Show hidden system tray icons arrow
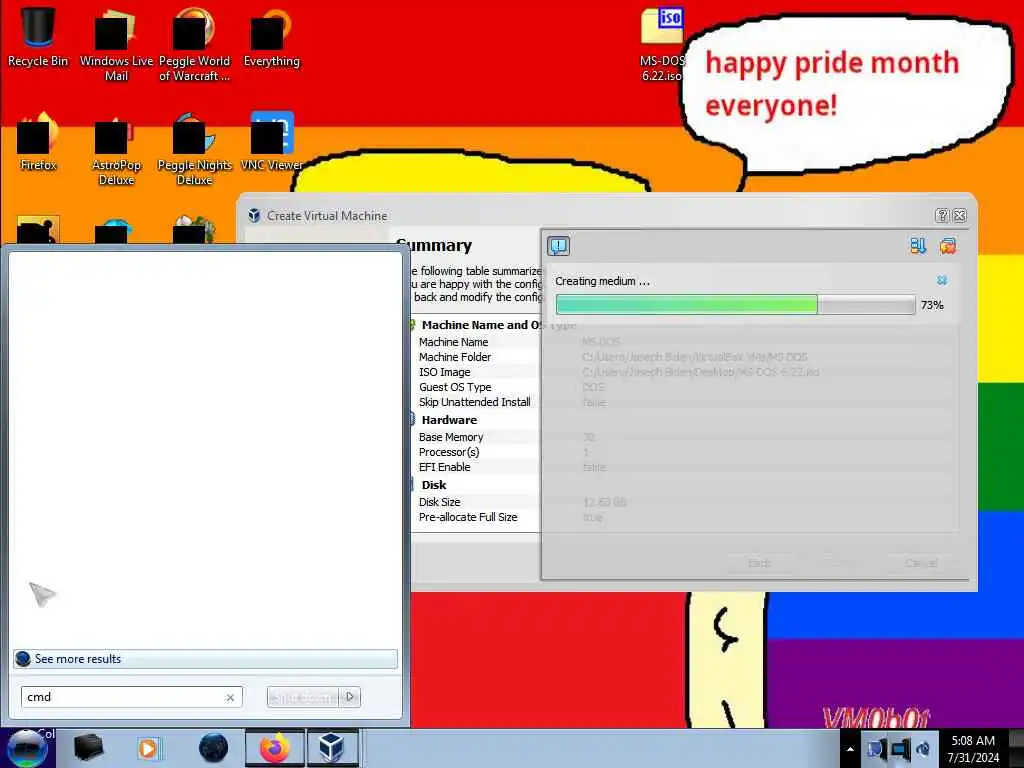Image resolution: width=1024 pixels, height=768 pixels. 850,749
